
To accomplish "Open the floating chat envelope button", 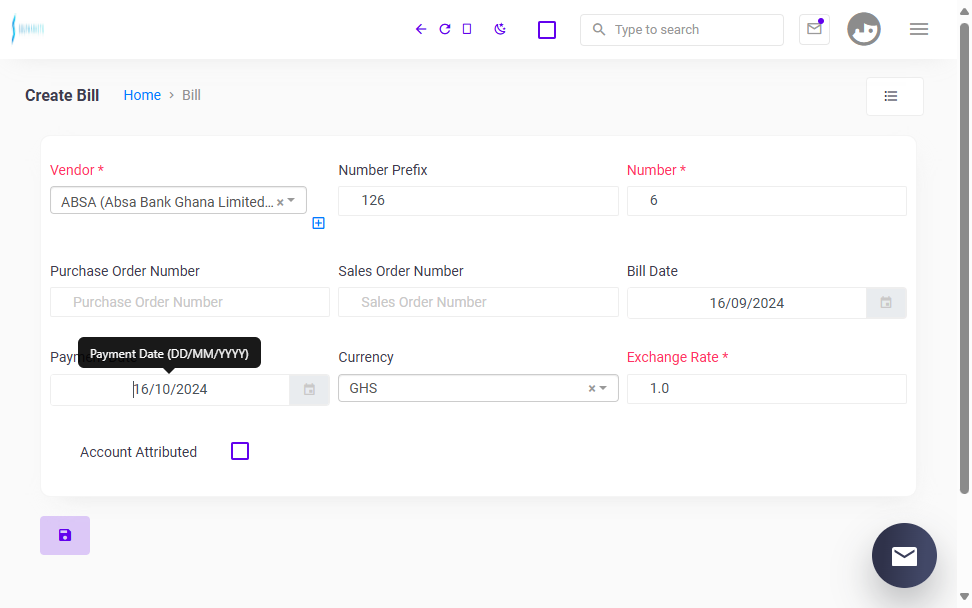I will [904, 555].
